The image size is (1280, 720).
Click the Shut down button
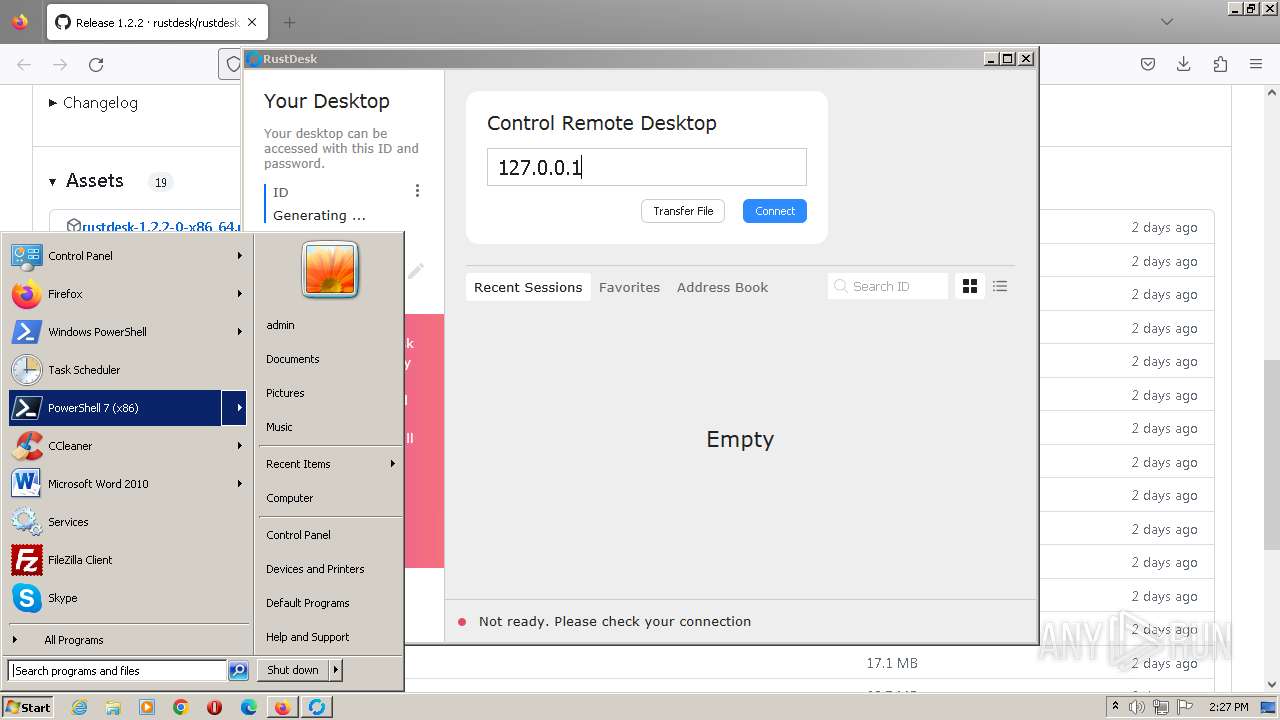tap(293, 670)
